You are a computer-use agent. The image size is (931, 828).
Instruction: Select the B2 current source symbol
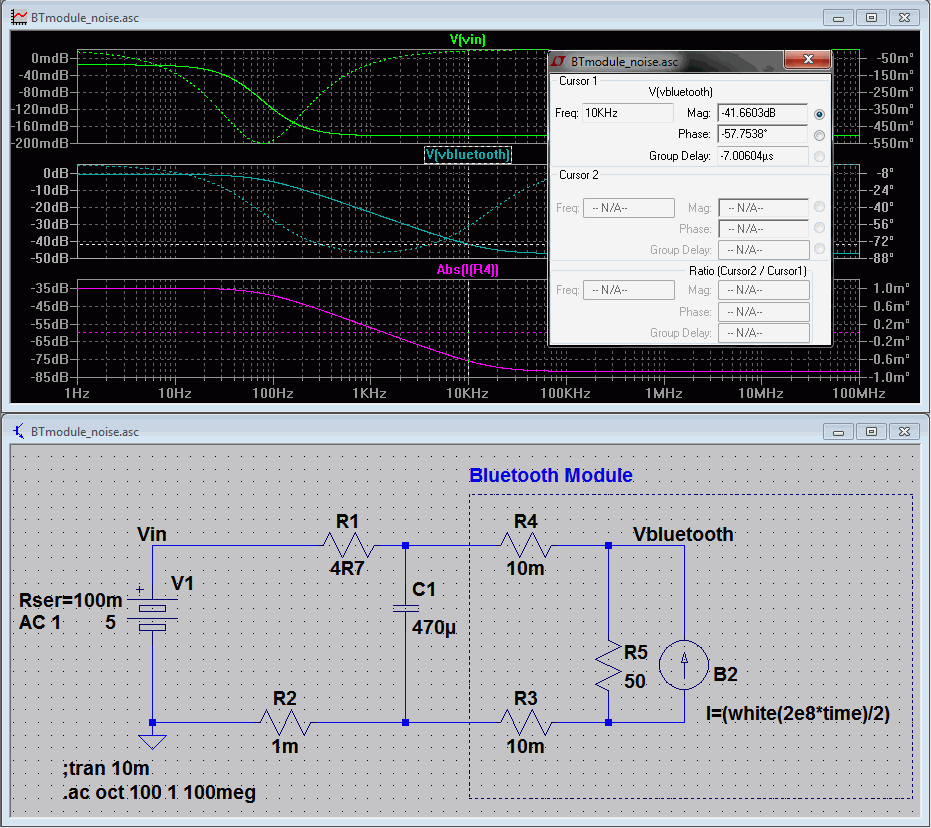pyautogui.click(x=685, y=666)
